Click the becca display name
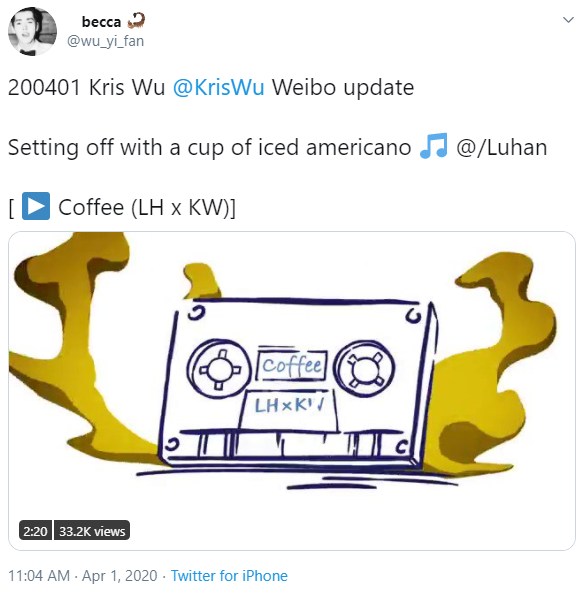The width and height of the screenshot is (579, 597). [x=101, y=22]
